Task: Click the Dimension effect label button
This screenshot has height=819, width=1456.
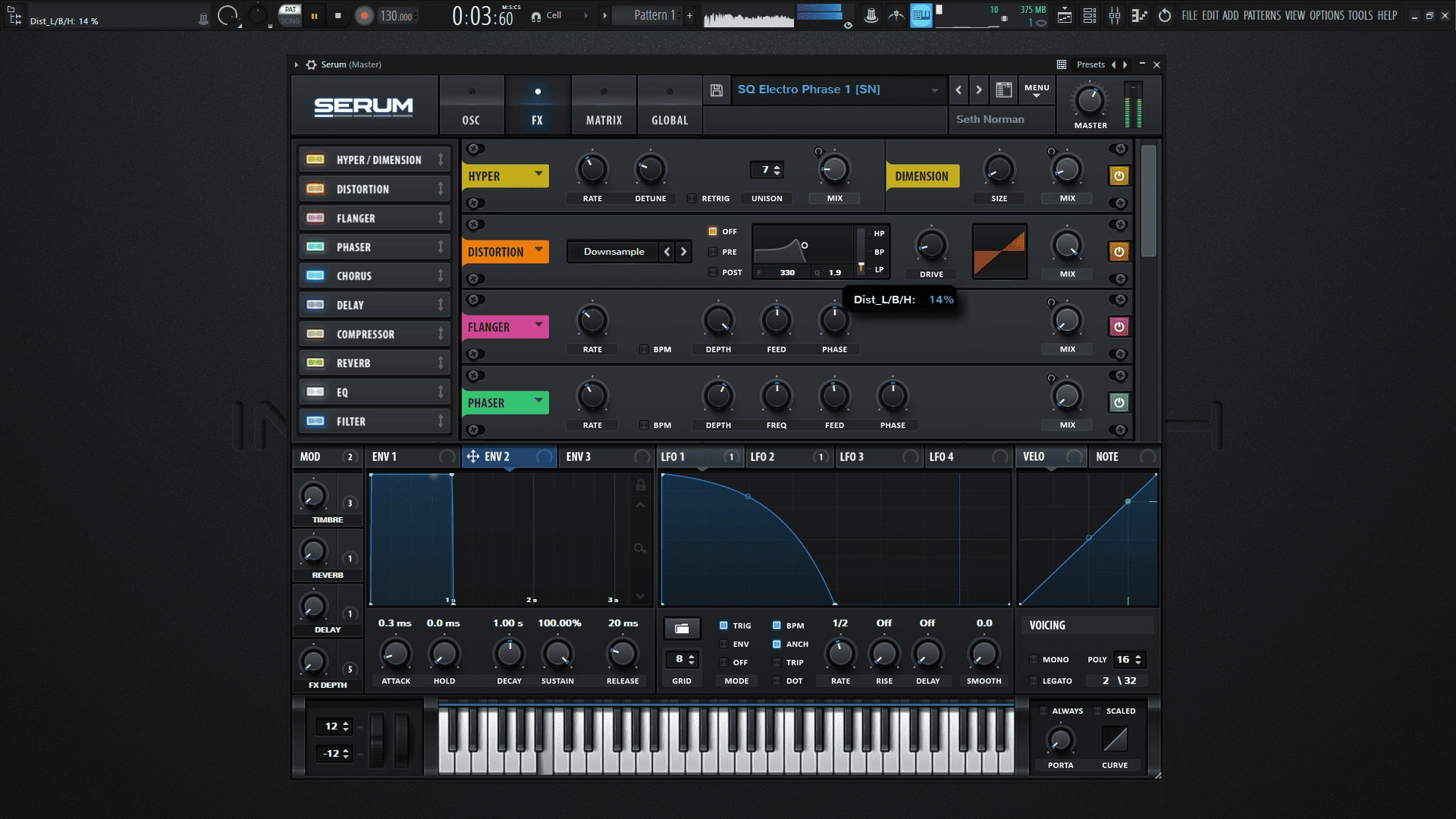Action: pos(921,176)
